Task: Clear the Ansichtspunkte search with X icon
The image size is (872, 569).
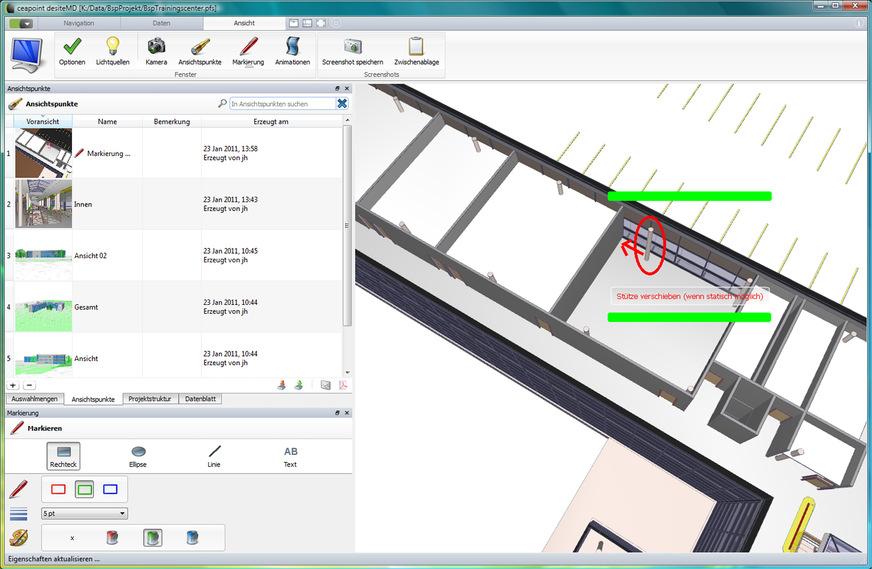Action: (x=342, y=104)
